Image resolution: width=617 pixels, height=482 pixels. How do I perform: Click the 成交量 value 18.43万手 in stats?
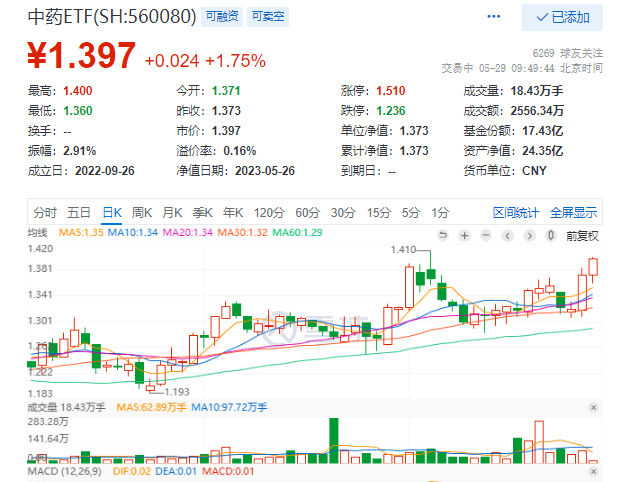[x=537, y=91]
